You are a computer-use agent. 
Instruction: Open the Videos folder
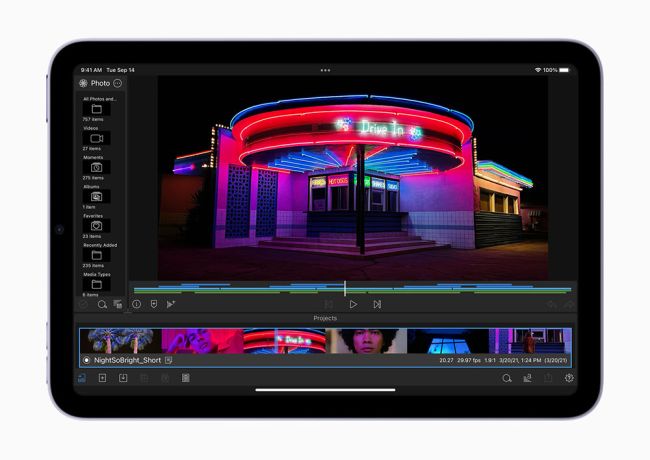click(97, 138)
